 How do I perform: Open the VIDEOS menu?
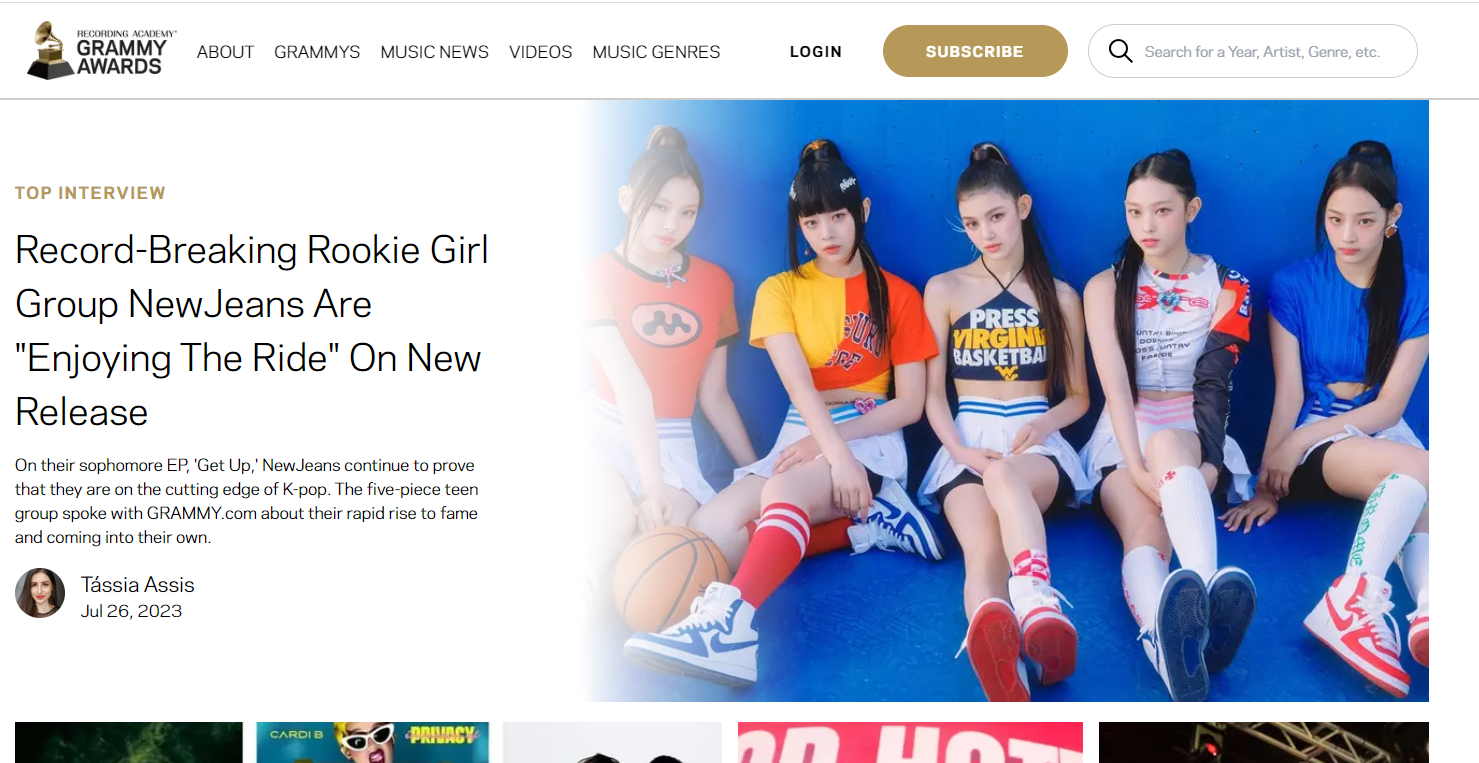pyautogui.click(x=540, y=52)
